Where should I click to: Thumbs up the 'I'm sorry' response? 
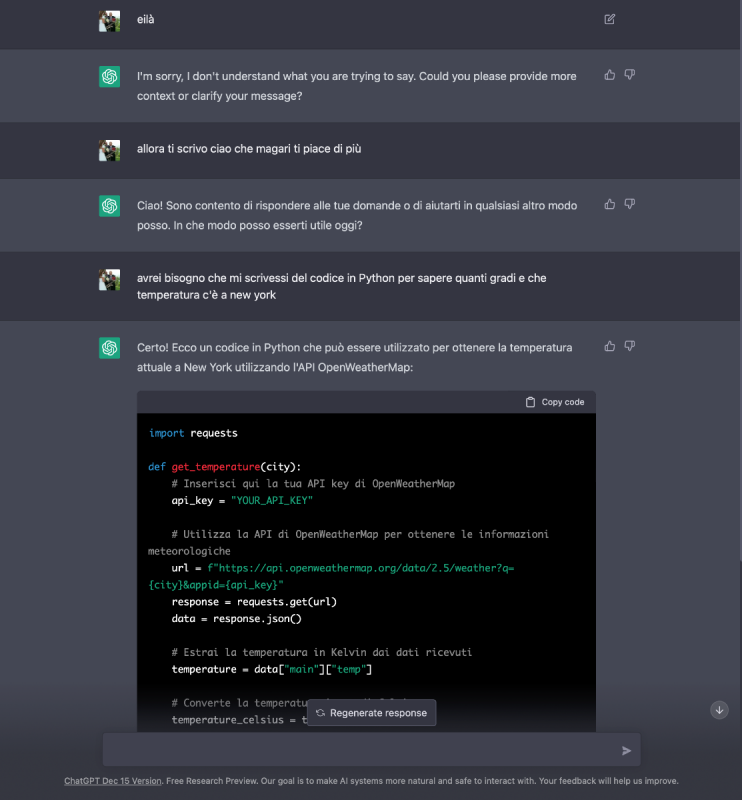pyautogui.click(x=610, y=75)
